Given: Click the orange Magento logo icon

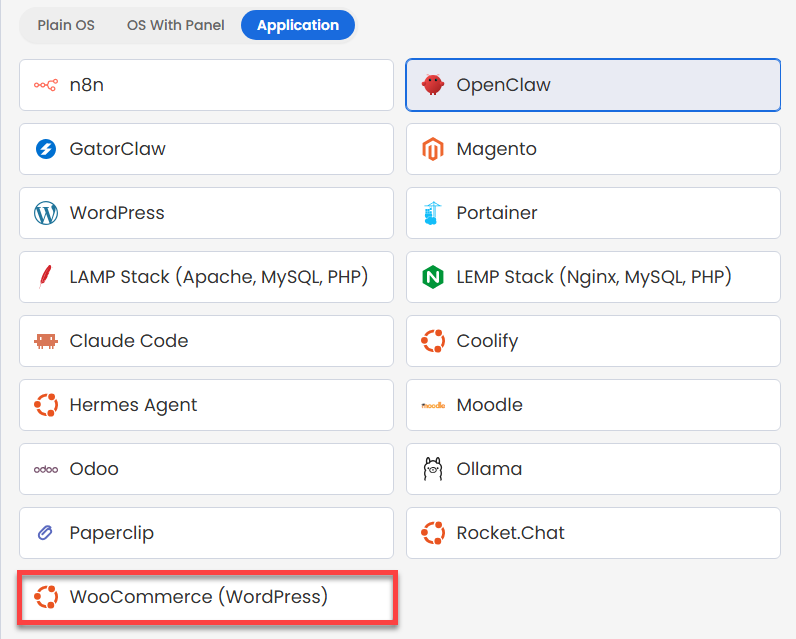Looking at the screenshot, I should point(433,149).
